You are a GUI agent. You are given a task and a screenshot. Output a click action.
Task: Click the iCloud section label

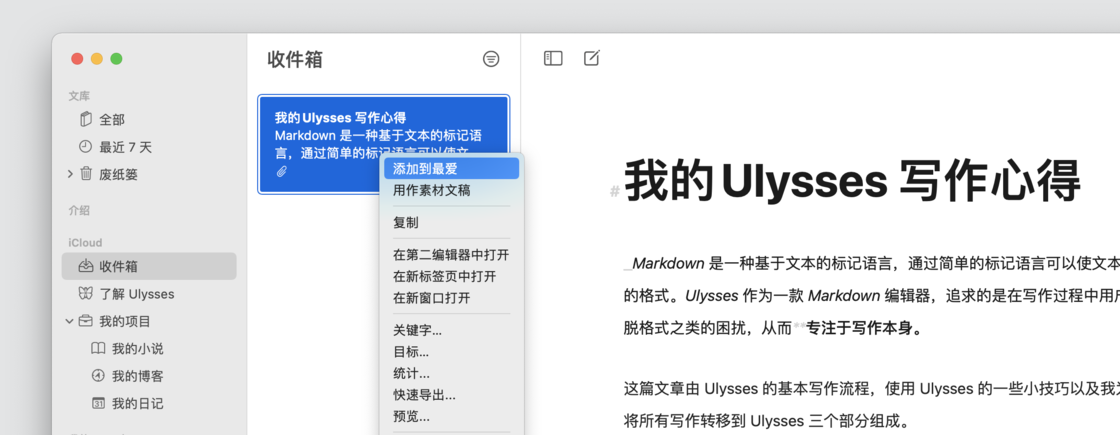click(85, 243)
